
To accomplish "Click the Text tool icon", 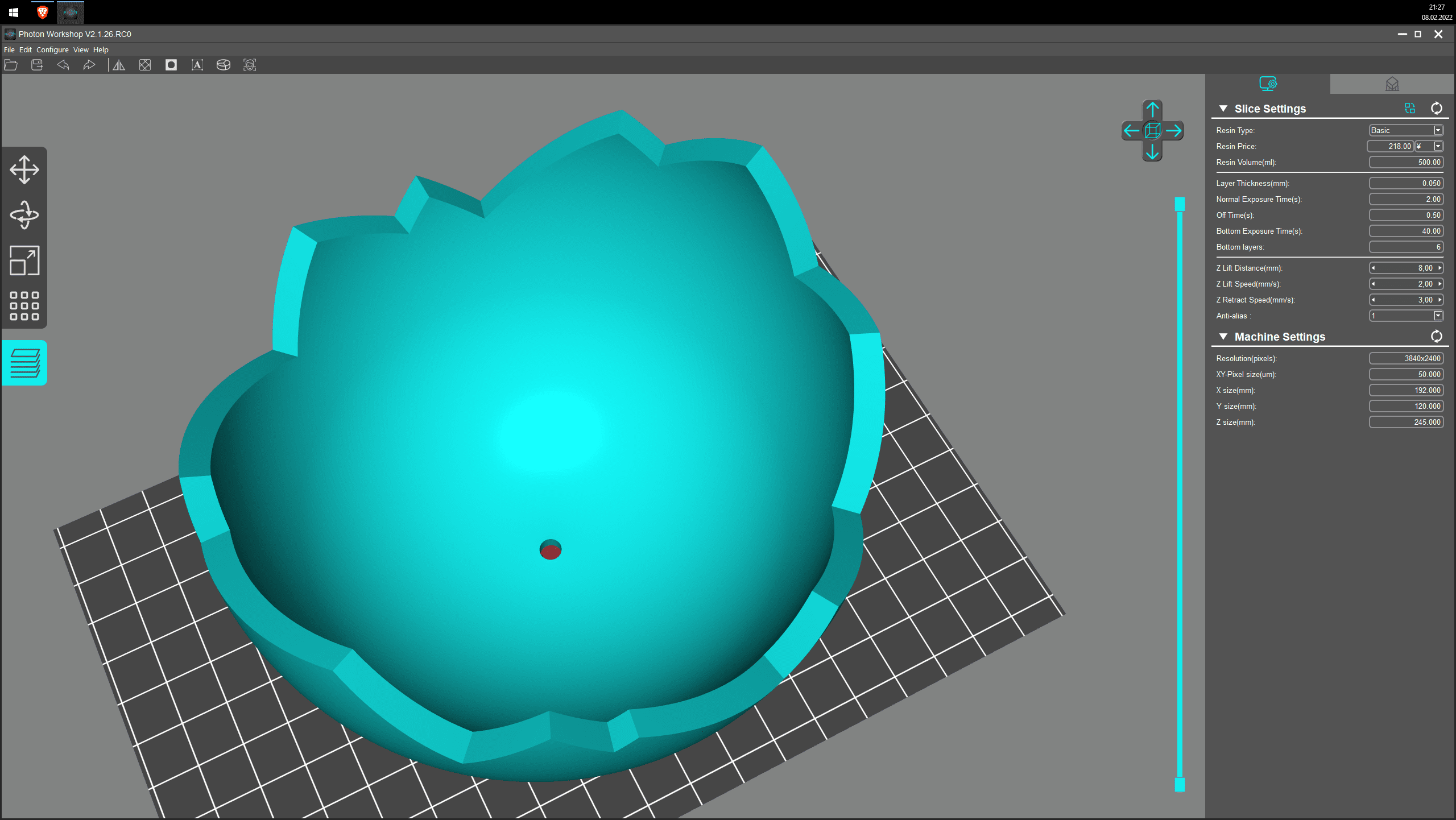I will [197, 65].
